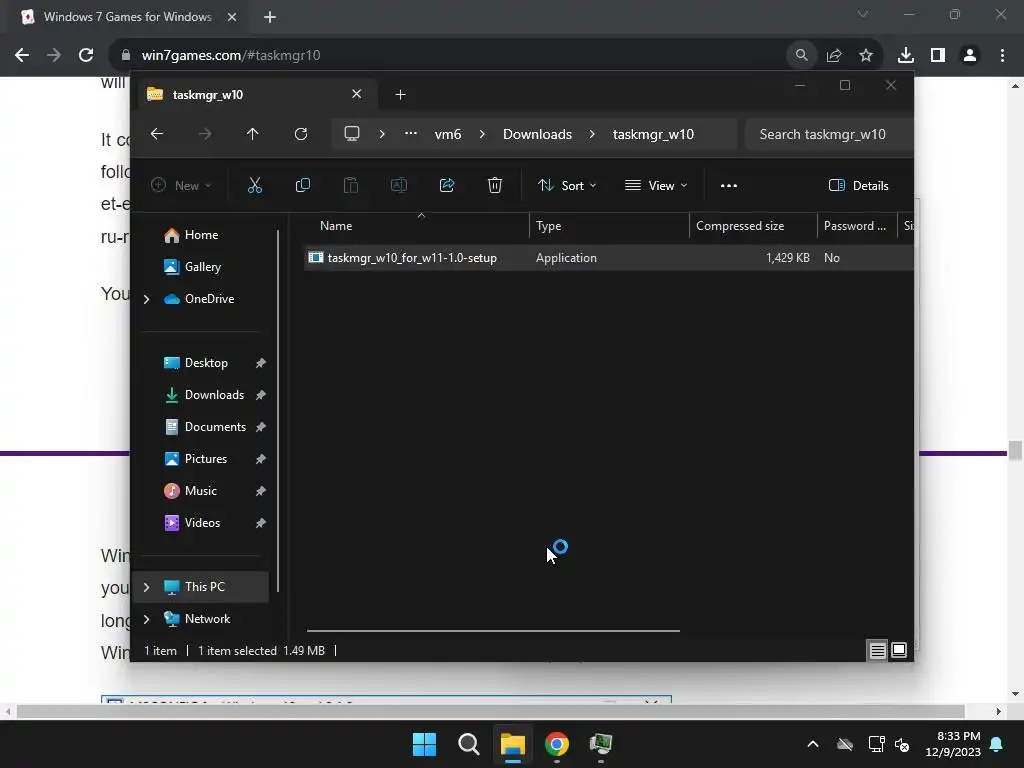Switch to large thumbnails view in status bar

[899, 650]
